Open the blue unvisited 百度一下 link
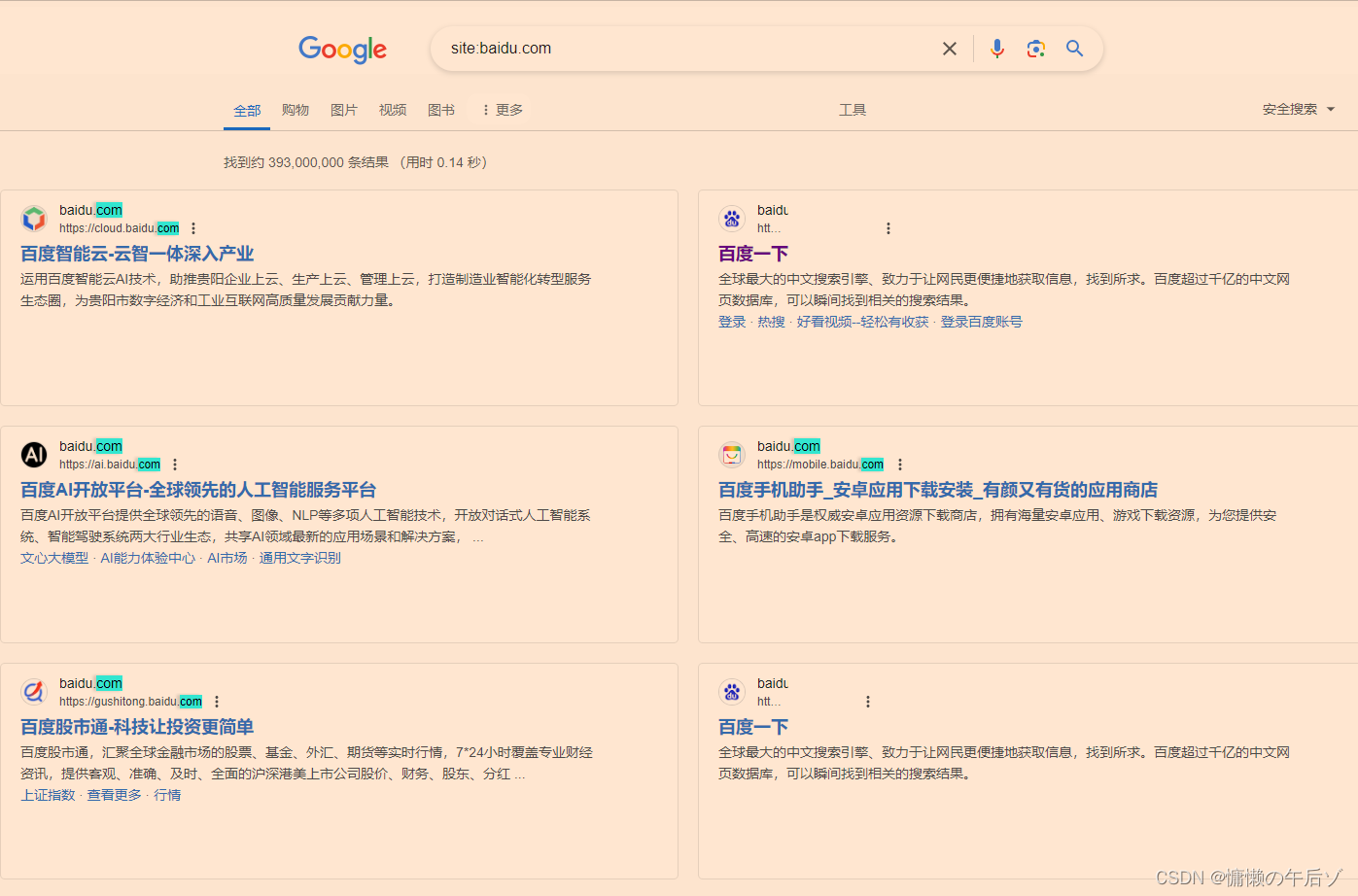1358x896 pixels. (x=753, y=727)
